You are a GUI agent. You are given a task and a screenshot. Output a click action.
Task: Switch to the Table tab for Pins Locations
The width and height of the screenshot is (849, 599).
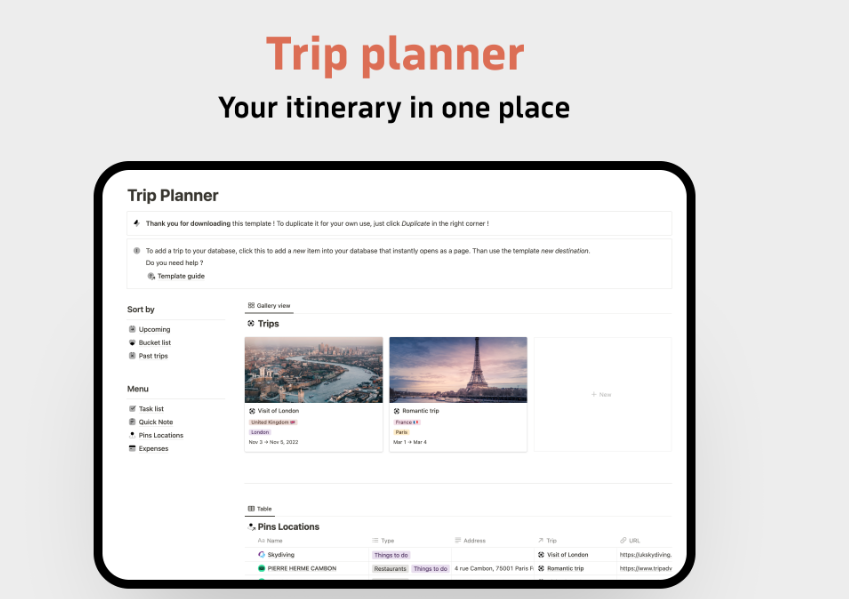pyautogui.click(x=261, y=508)
